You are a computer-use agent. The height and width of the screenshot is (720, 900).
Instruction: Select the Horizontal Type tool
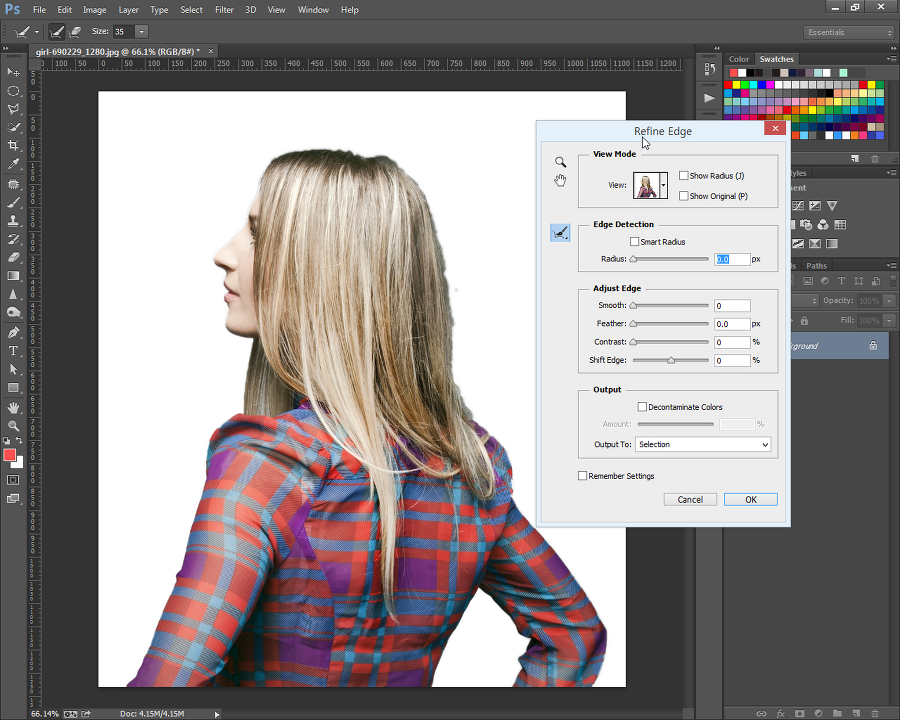tap(13, 351)
